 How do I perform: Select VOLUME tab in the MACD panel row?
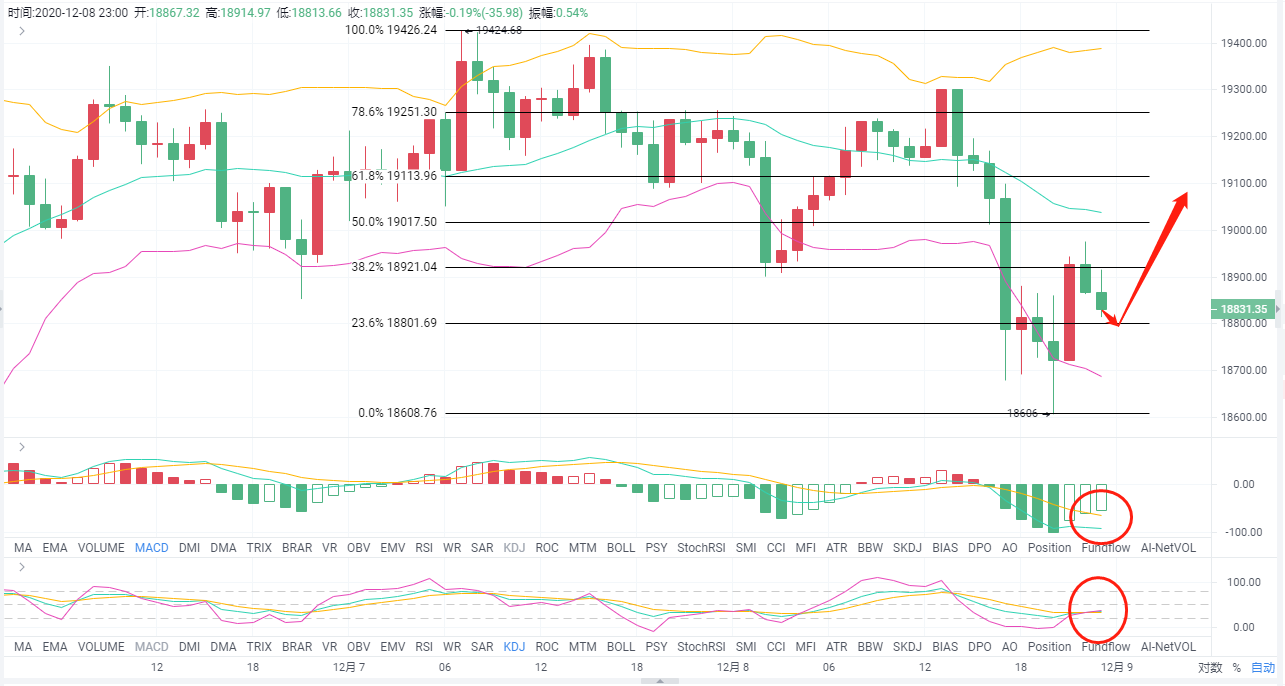point(101,548)
